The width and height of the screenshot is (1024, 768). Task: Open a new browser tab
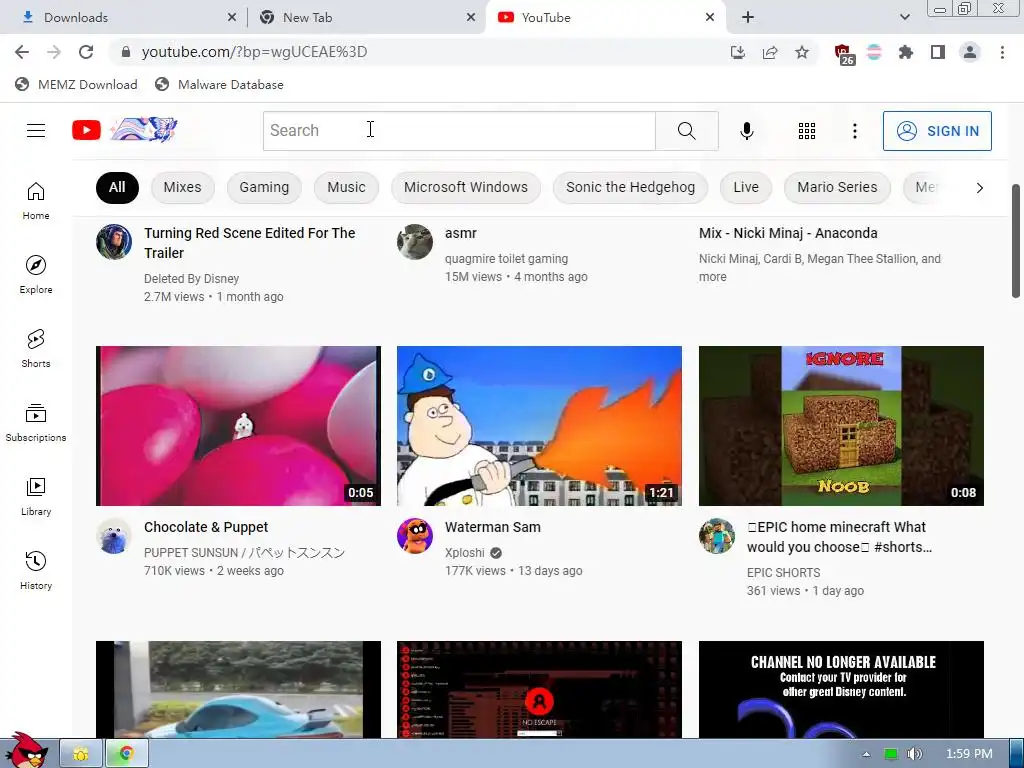pos(748,18)
